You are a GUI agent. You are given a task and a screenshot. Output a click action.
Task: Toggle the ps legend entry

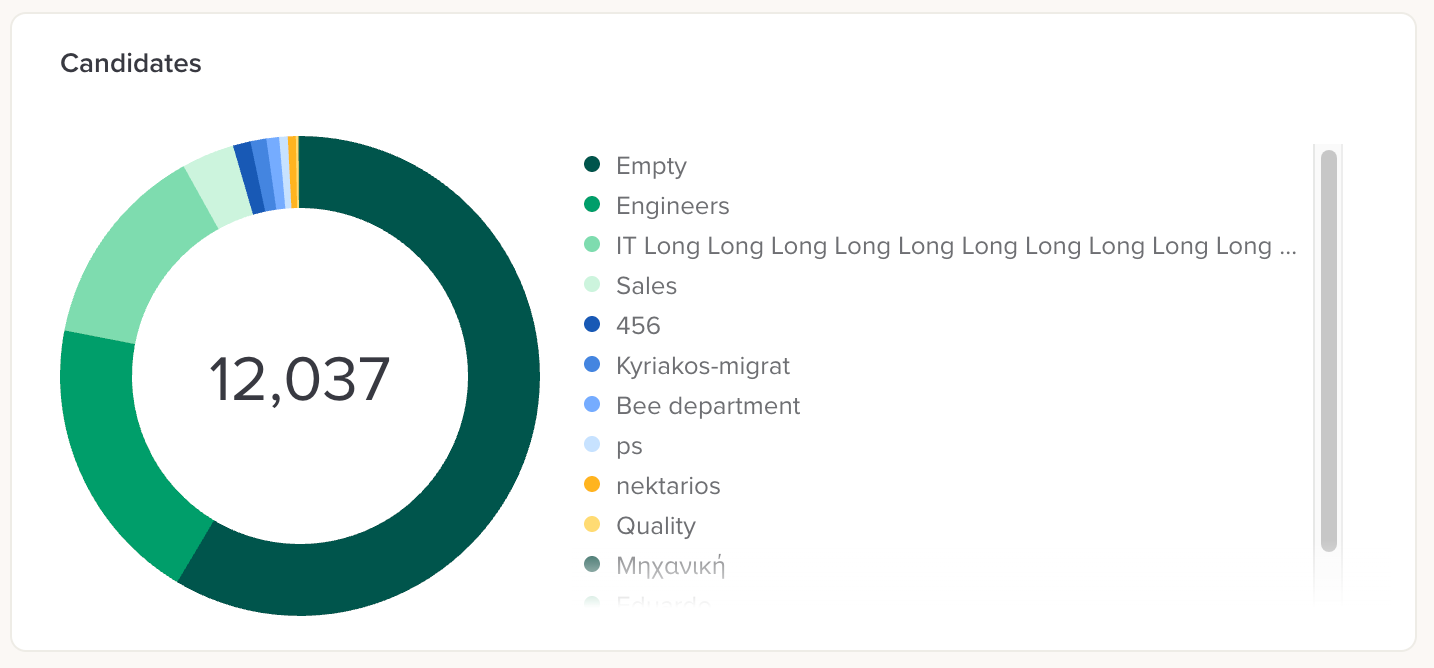tap(629, 446)
